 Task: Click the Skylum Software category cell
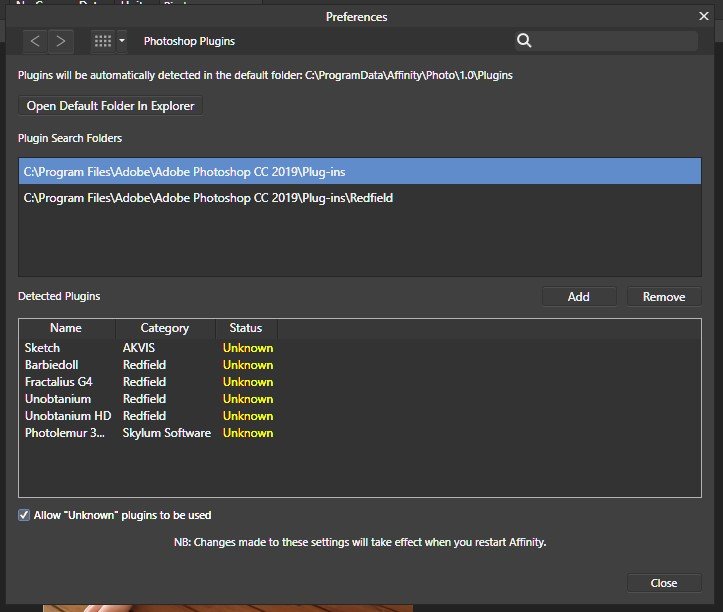click(166, 433)
